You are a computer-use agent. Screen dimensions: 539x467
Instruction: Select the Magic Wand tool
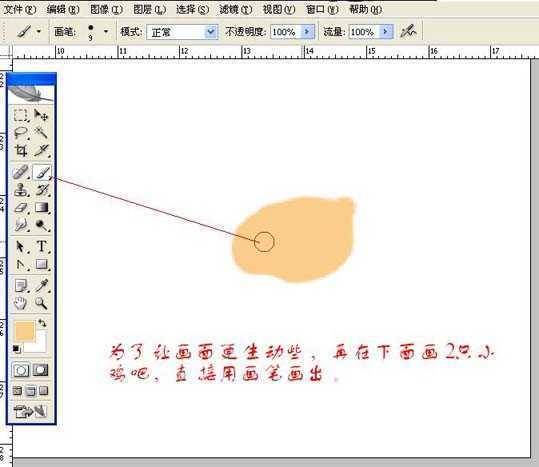coord(41,133)
